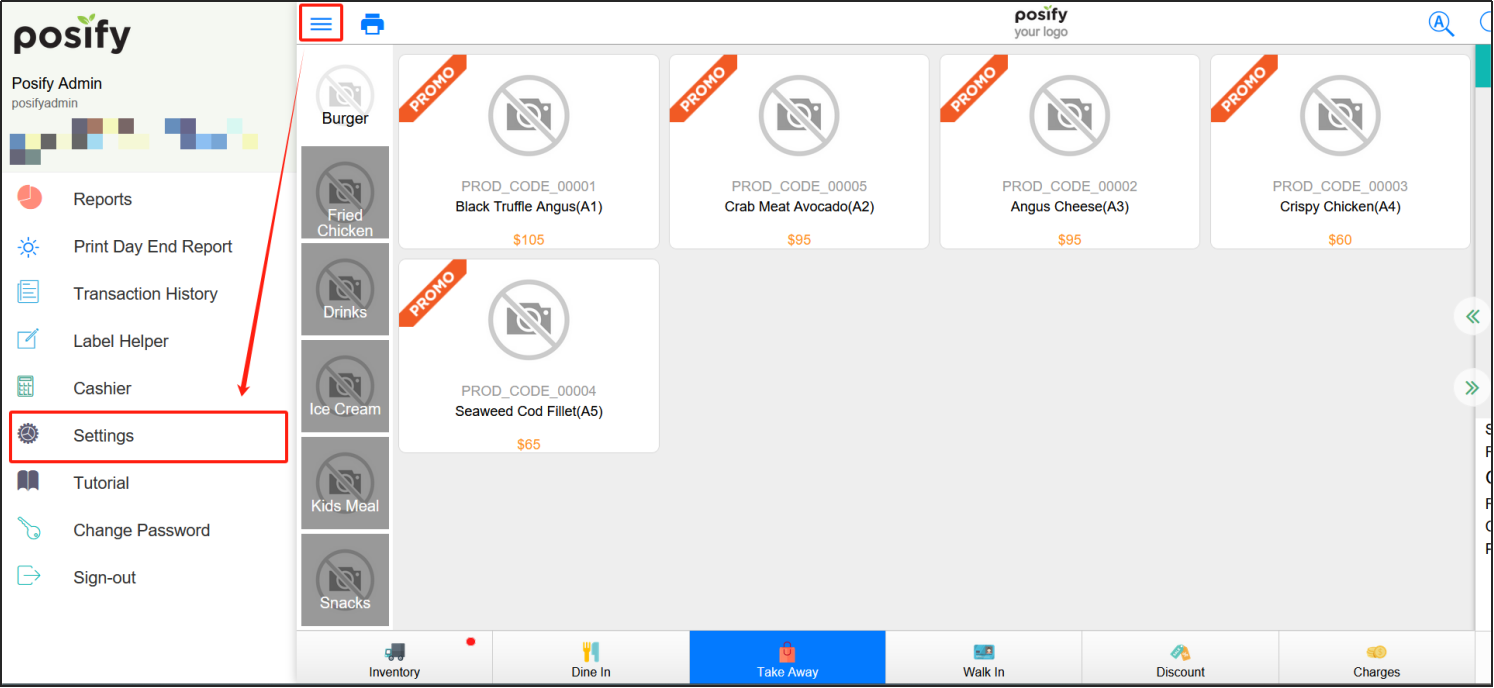The height and width of the screenshot is (688, 1494).
Task: Open the hamburger menu icon
Action: tap(321, 24)
